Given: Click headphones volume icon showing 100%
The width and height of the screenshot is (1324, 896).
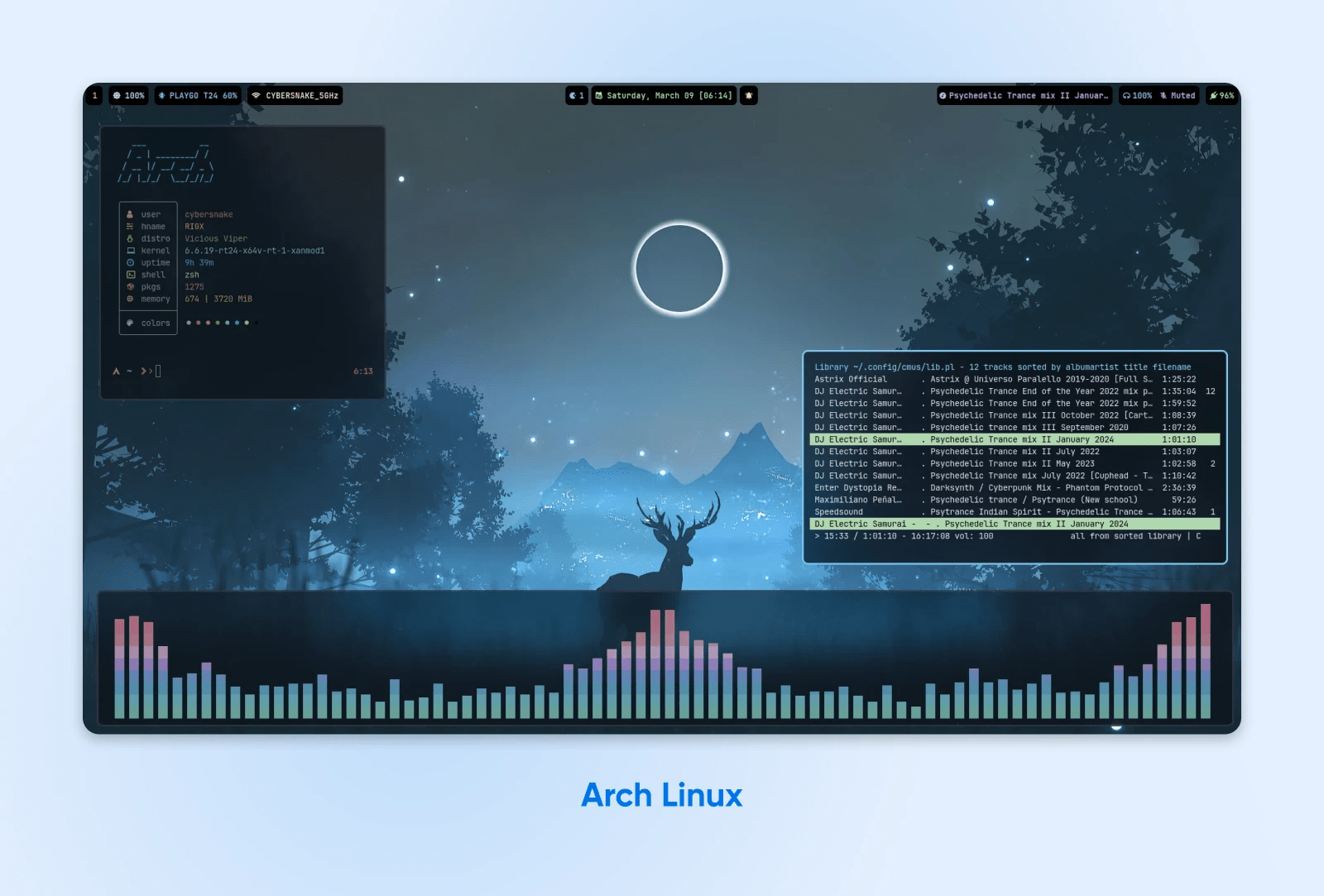Looking at the screenshot, I should pos(1126,96).
